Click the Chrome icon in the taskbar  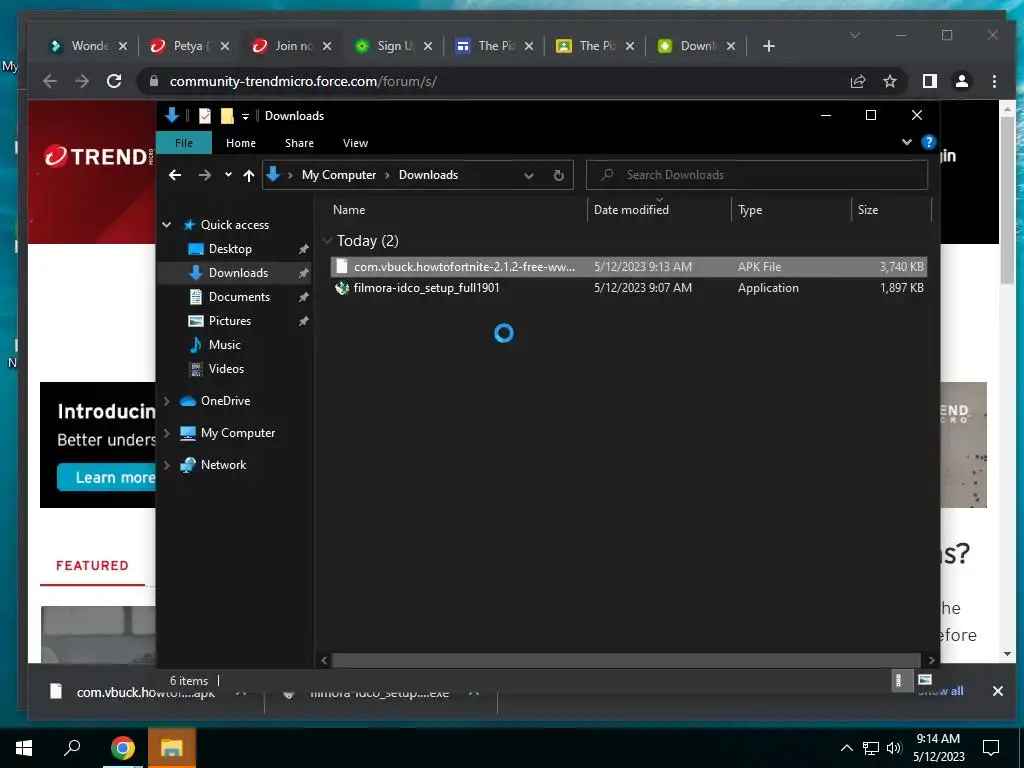coord(122,748)
